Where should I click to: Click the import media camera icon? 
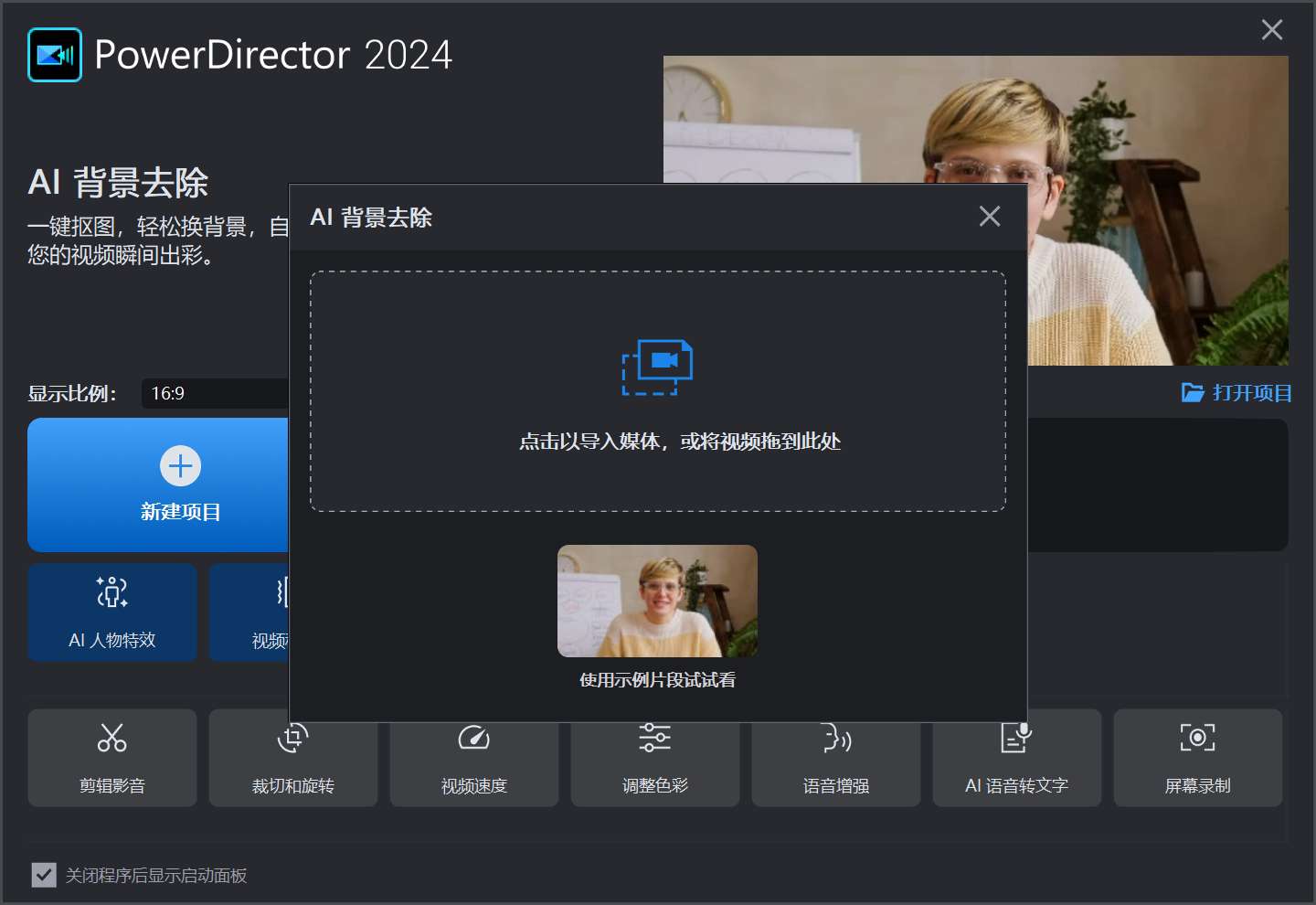click(x=657, y=367)
